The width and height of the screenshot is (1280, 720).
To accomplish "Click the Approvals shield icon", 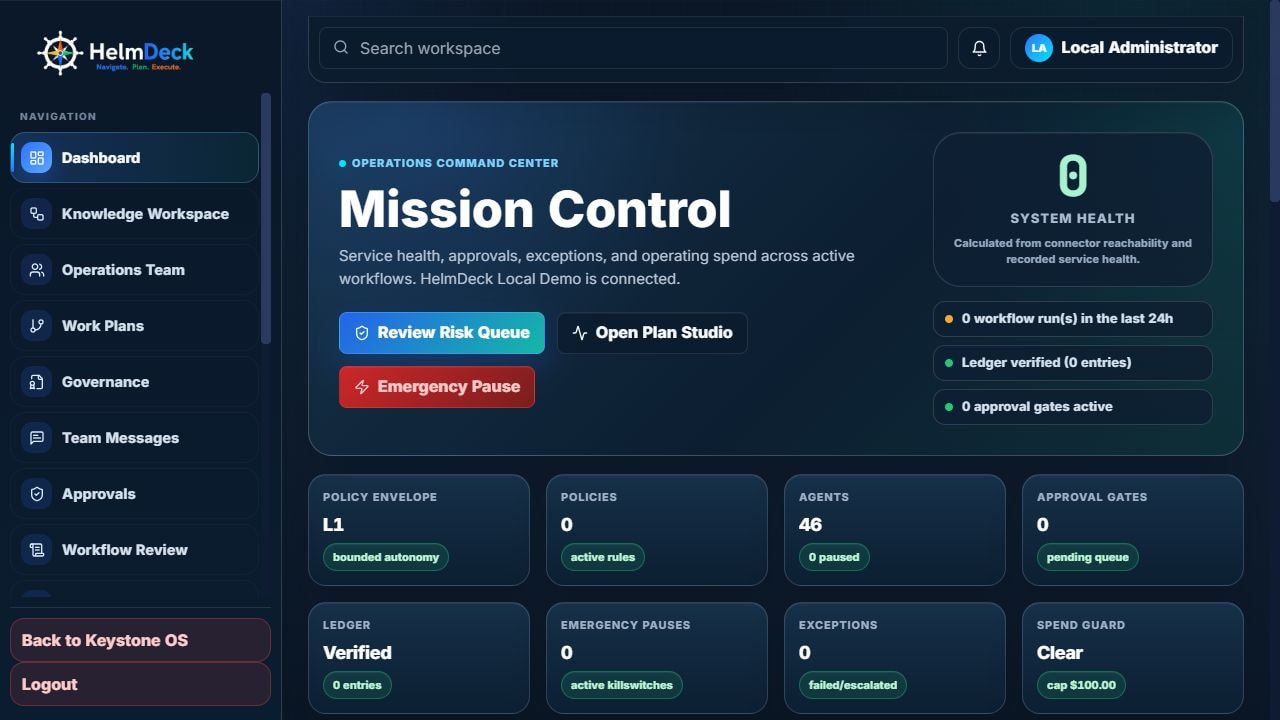I will (x=37, y=494).
